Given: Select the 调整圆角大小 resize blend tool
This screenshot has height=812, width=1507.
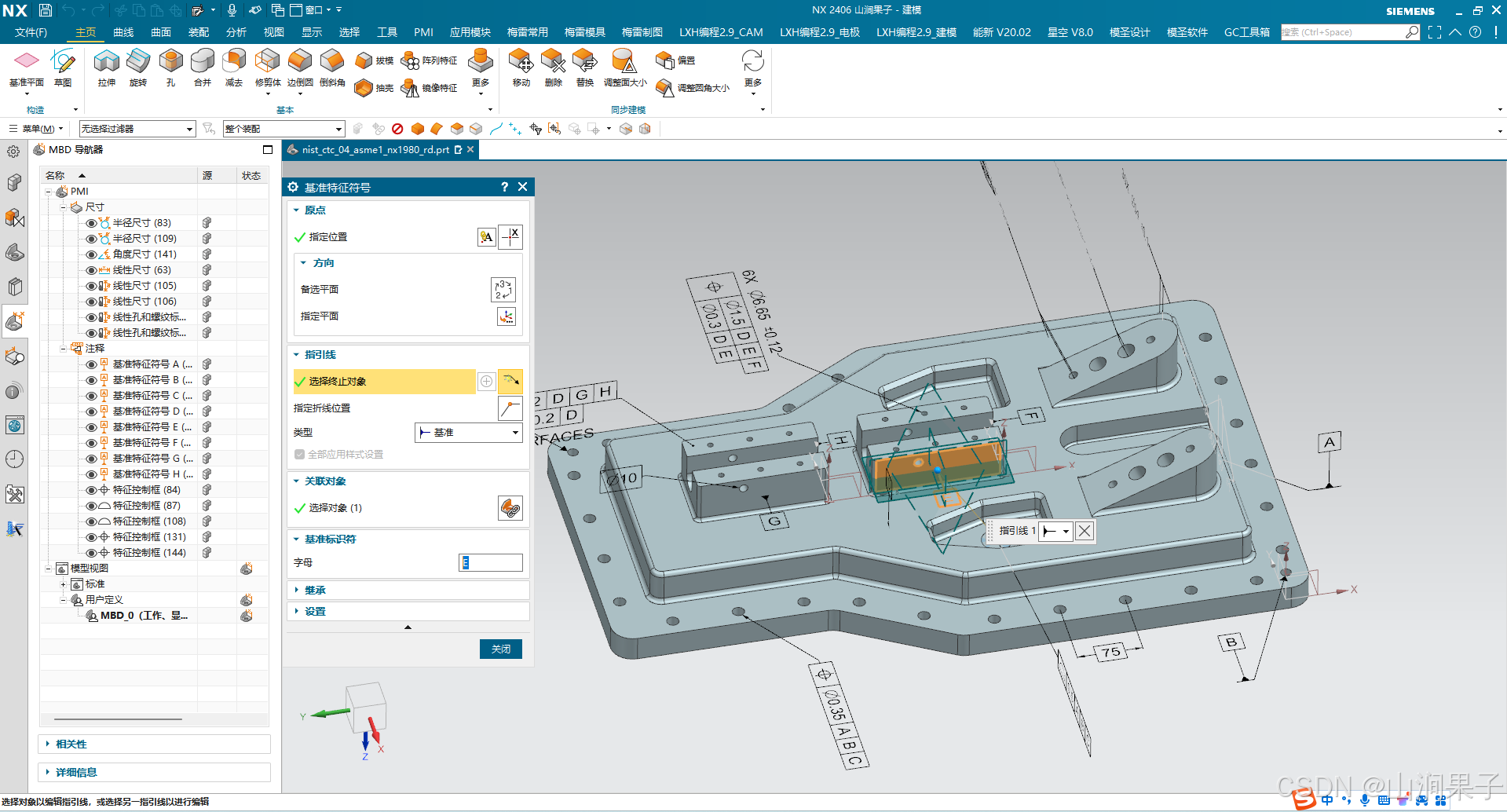Looking at the screenshot, I should pos(693,88).
